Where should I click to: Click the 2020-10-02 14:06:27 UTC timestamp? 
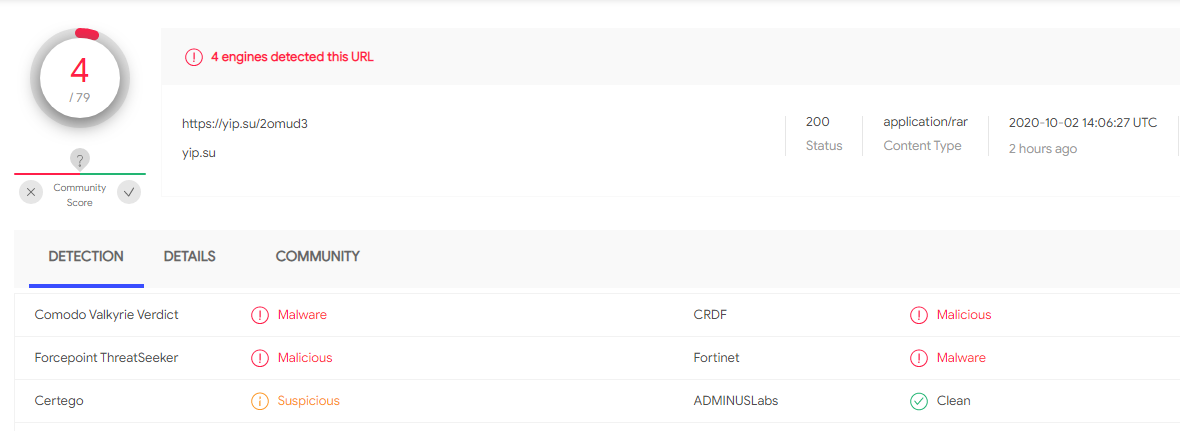(1083, 123)
